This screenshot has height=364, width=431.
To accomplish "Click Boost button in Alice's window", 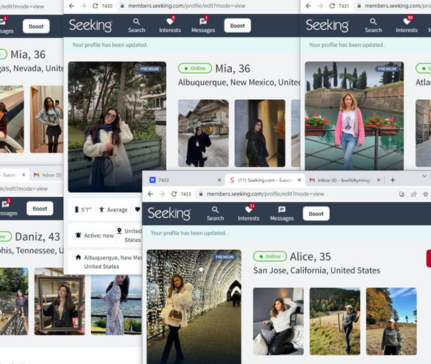I will [316, 214].
